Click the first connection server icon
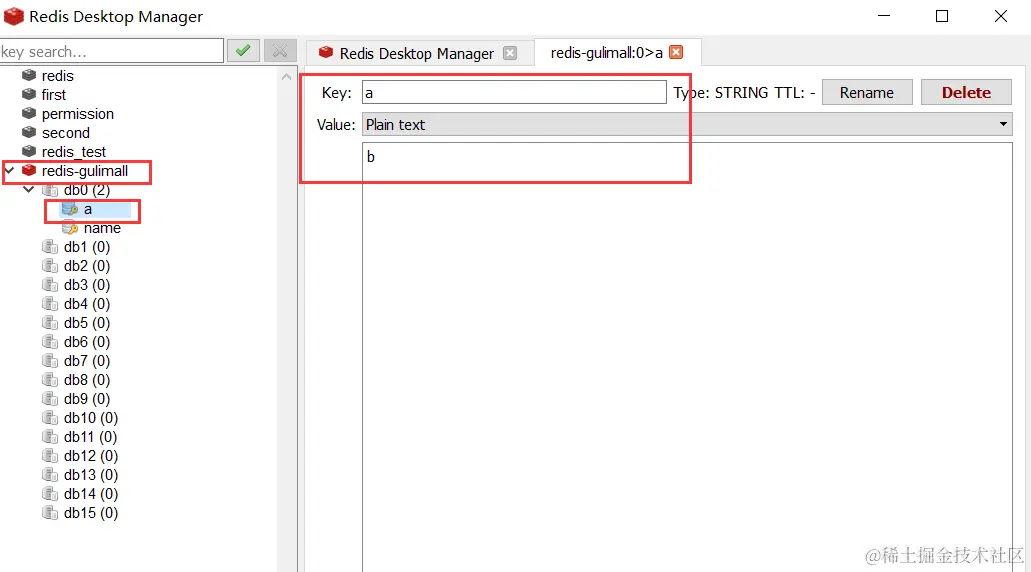 click(29, 95)
